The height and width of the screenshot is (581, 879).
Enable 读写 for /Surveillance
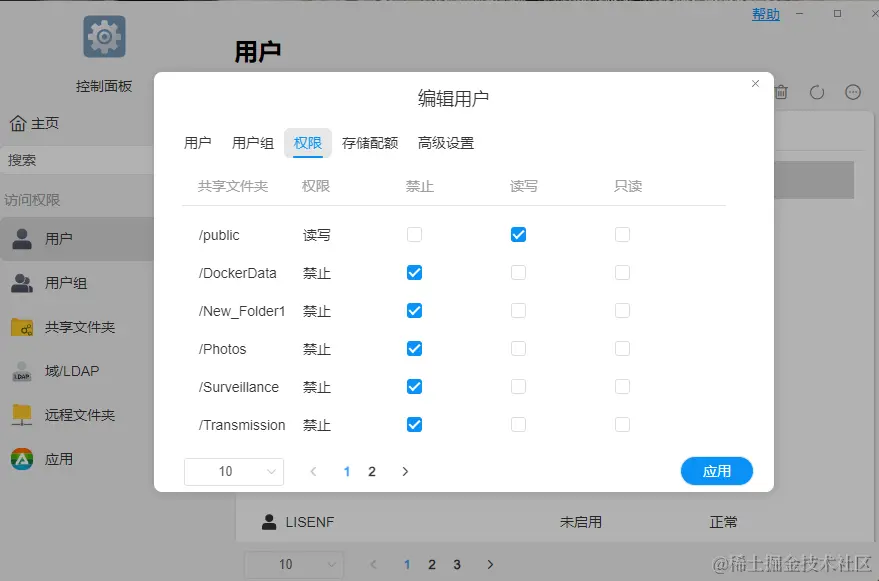click(x=519, y=387)
